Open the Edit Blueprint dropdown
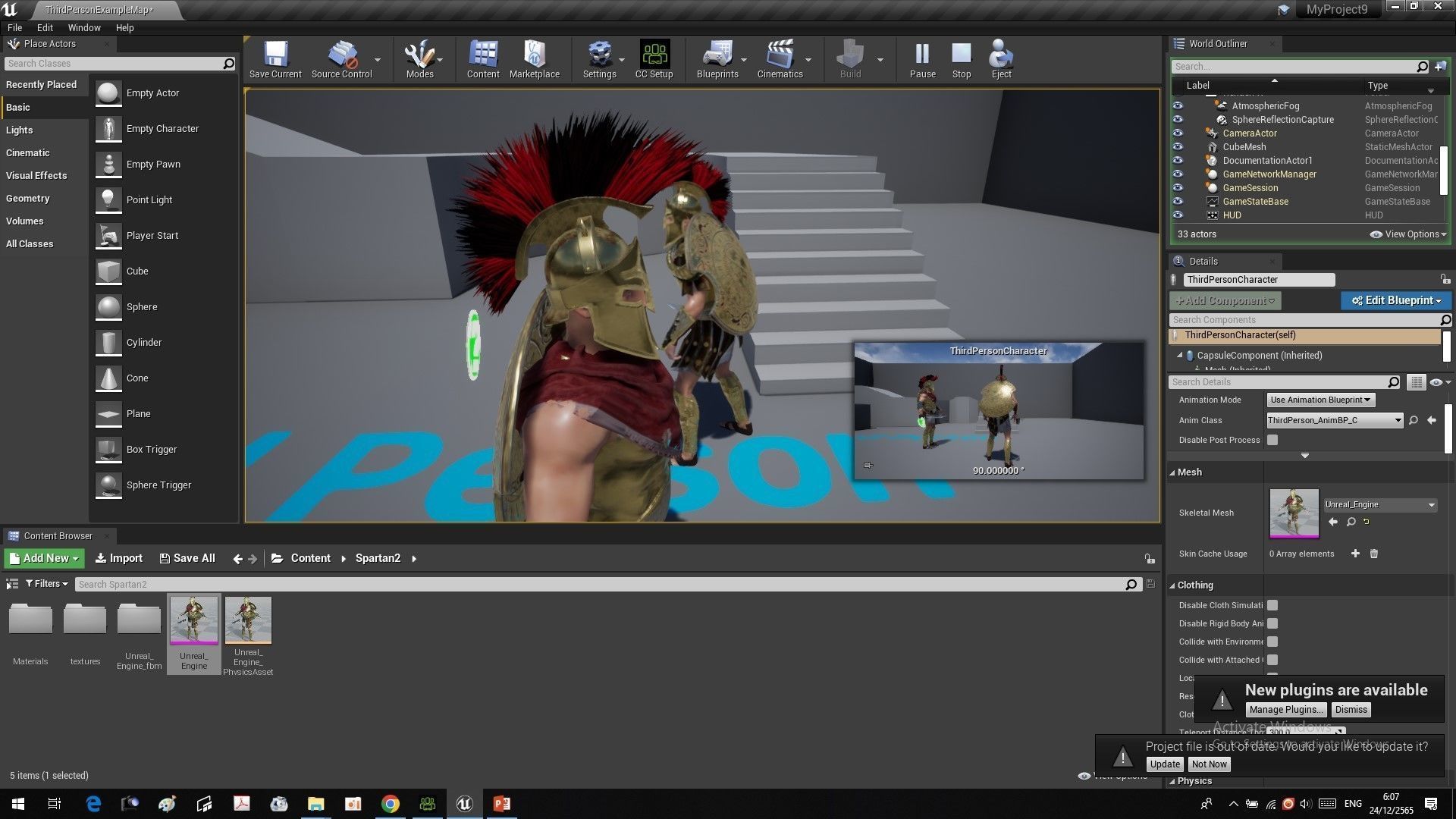1456x819 pixels. click(x=1396, y=300)
